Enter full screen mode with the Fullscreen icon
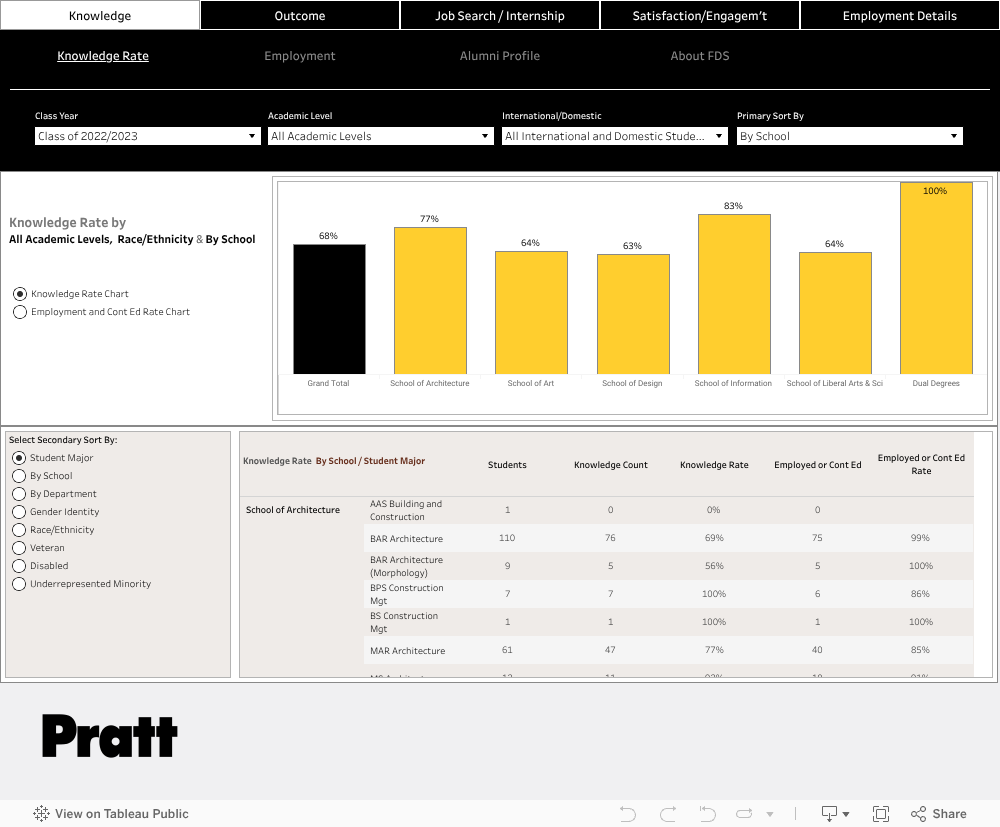The width and height of the screenshot is (1000, 827). [x=881, y=814]
